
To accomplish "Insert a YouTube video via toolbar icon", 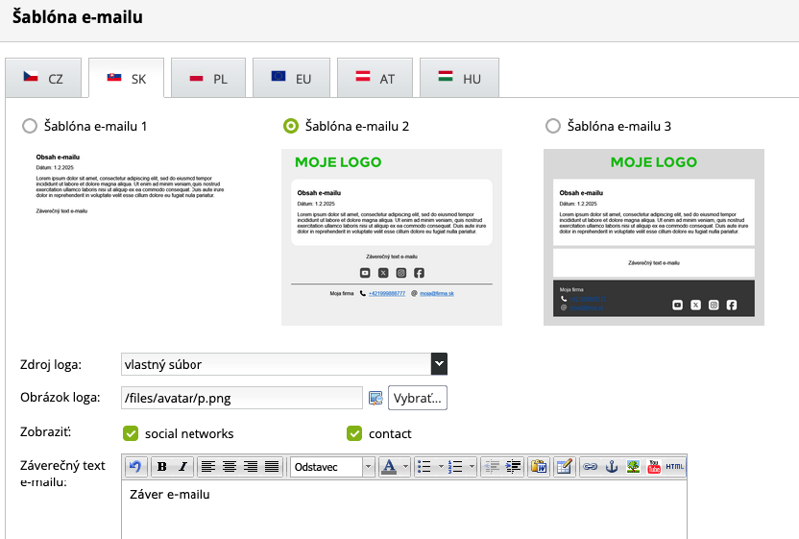I will point(654,467).
